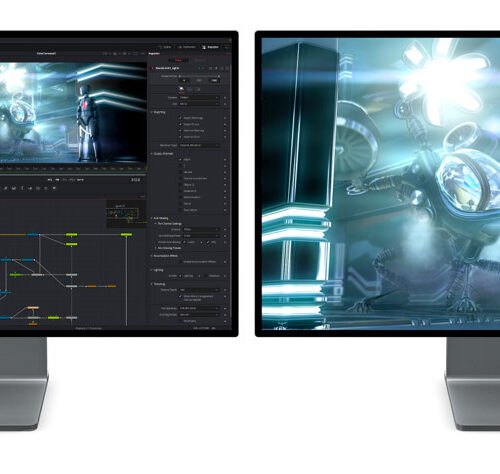Viewport: 500px width, 474px height.
Task: Click keyframe diamond beside Camera dropdown
Action: click(225, 98)
